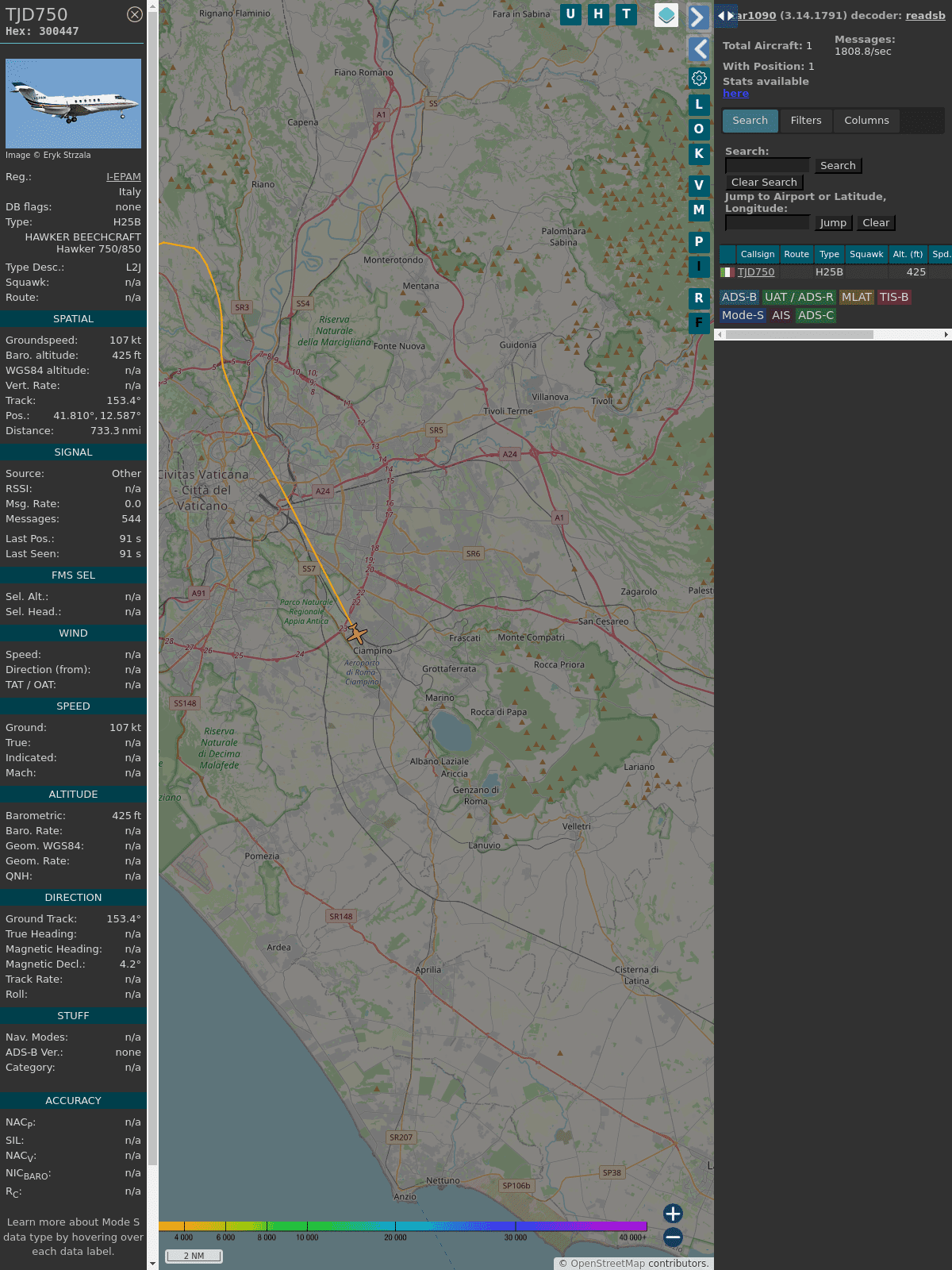Expand sidebar with right chevron button
This screenshot has width=952, height=1270.
698,17
